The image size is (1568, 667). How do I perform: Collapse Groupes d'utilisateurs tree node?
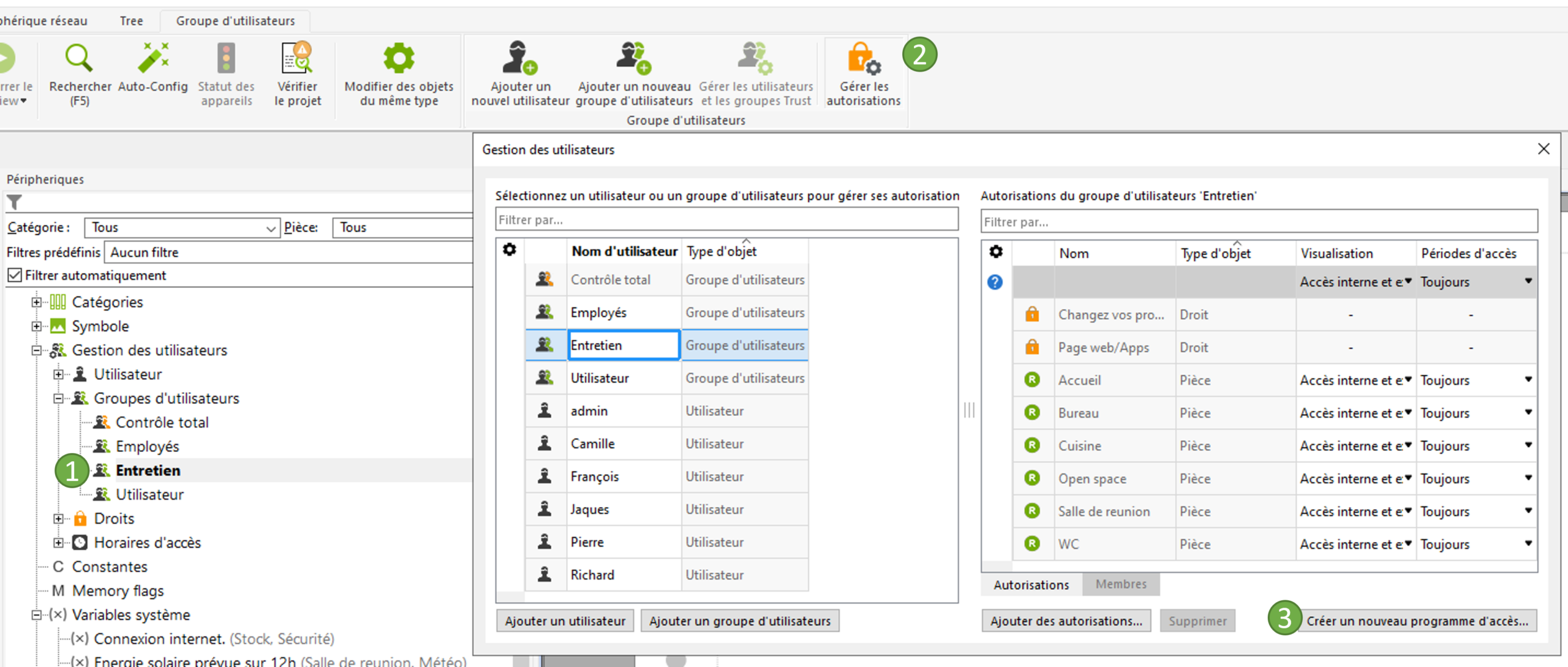coord(58,399)
